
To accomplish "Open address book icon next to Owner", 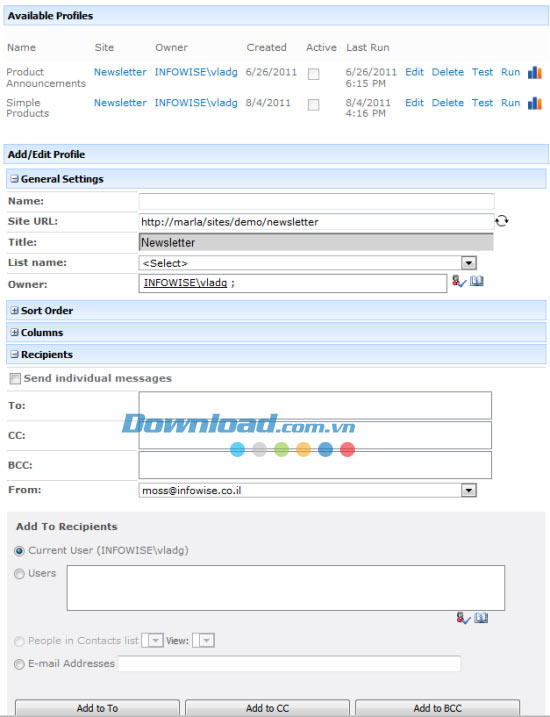I will pos(477,281).
